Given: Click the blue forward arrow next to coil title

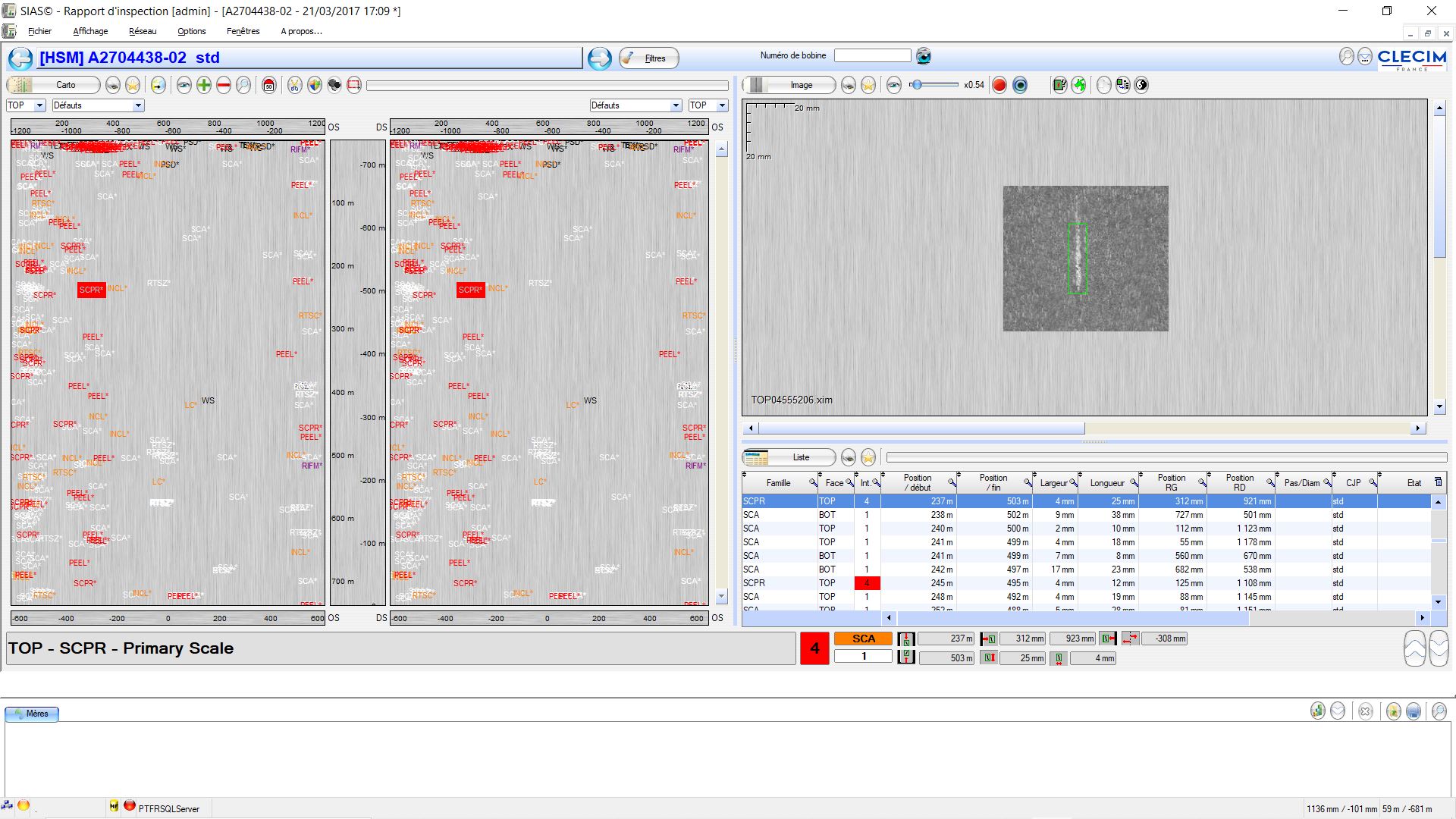Looking at the screenshot, I should click(599, 58).
